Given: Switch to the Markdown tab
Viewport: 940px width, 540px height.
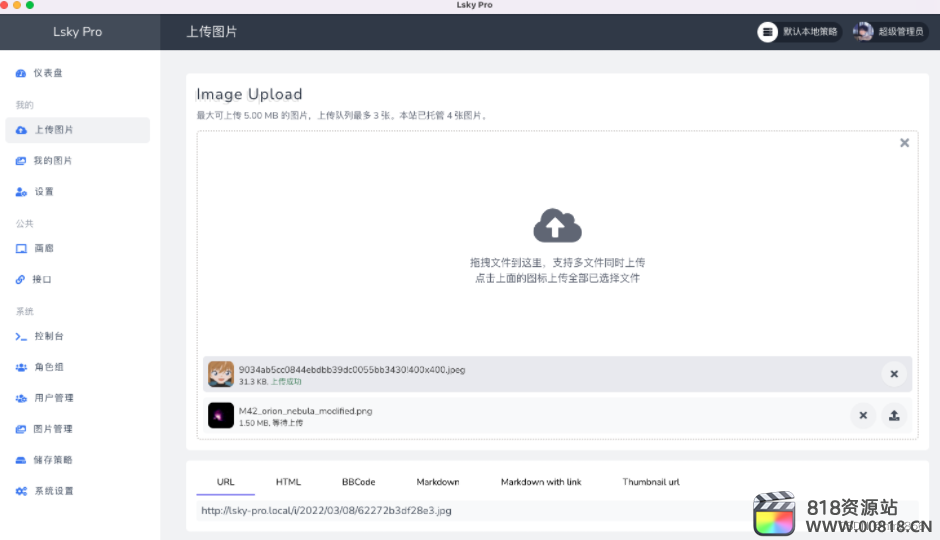Looking at the screenshot, I should [438, 482].
